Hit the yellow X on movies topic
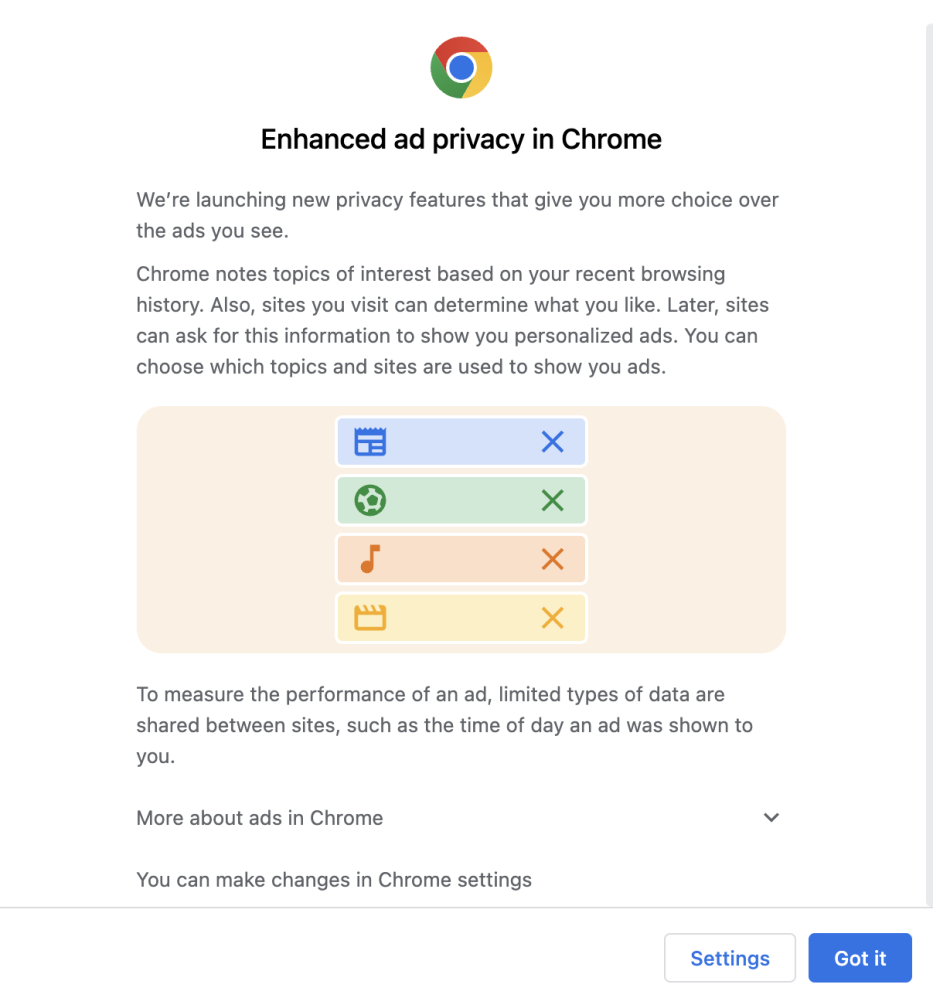This screenshot has width=933, height=998. (552, 618)
